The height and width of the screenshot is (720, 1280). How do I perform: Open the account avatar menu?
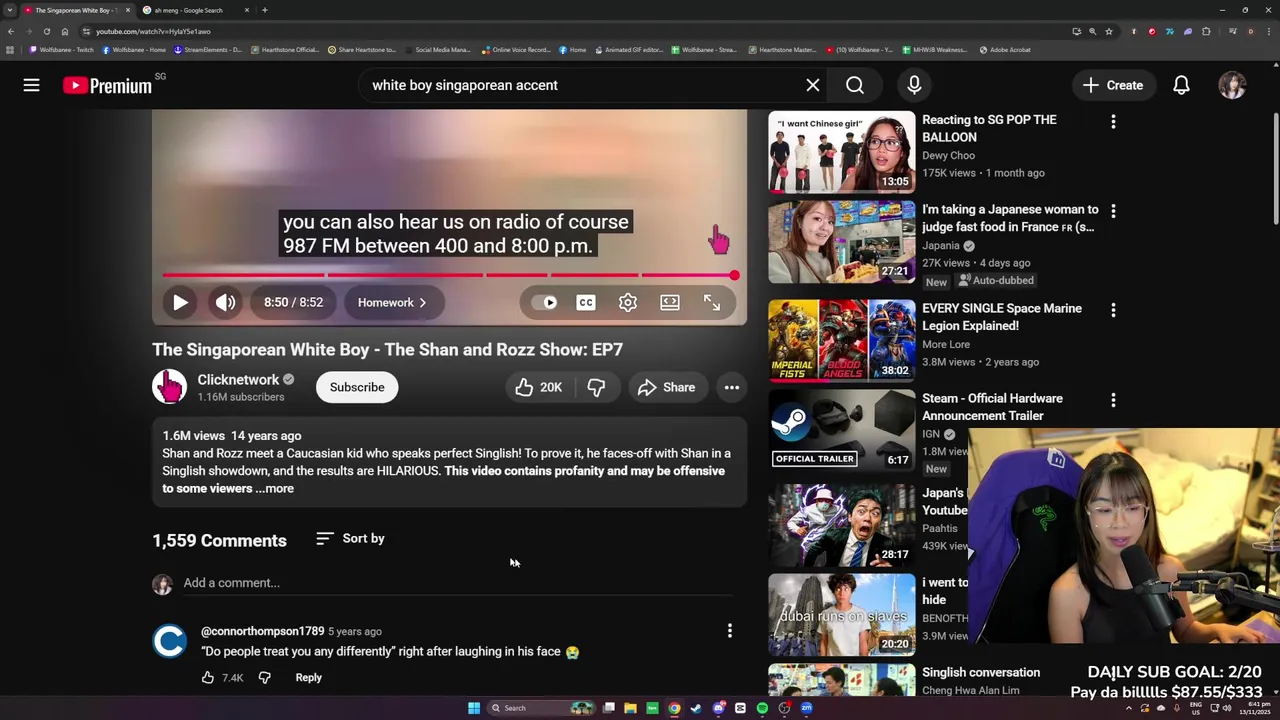click(1232, 85)
